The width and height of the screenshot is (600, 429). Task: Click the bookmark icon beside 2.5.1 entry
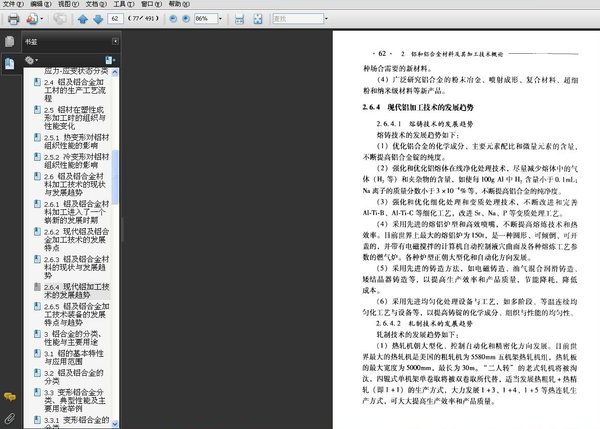point(37,137)
